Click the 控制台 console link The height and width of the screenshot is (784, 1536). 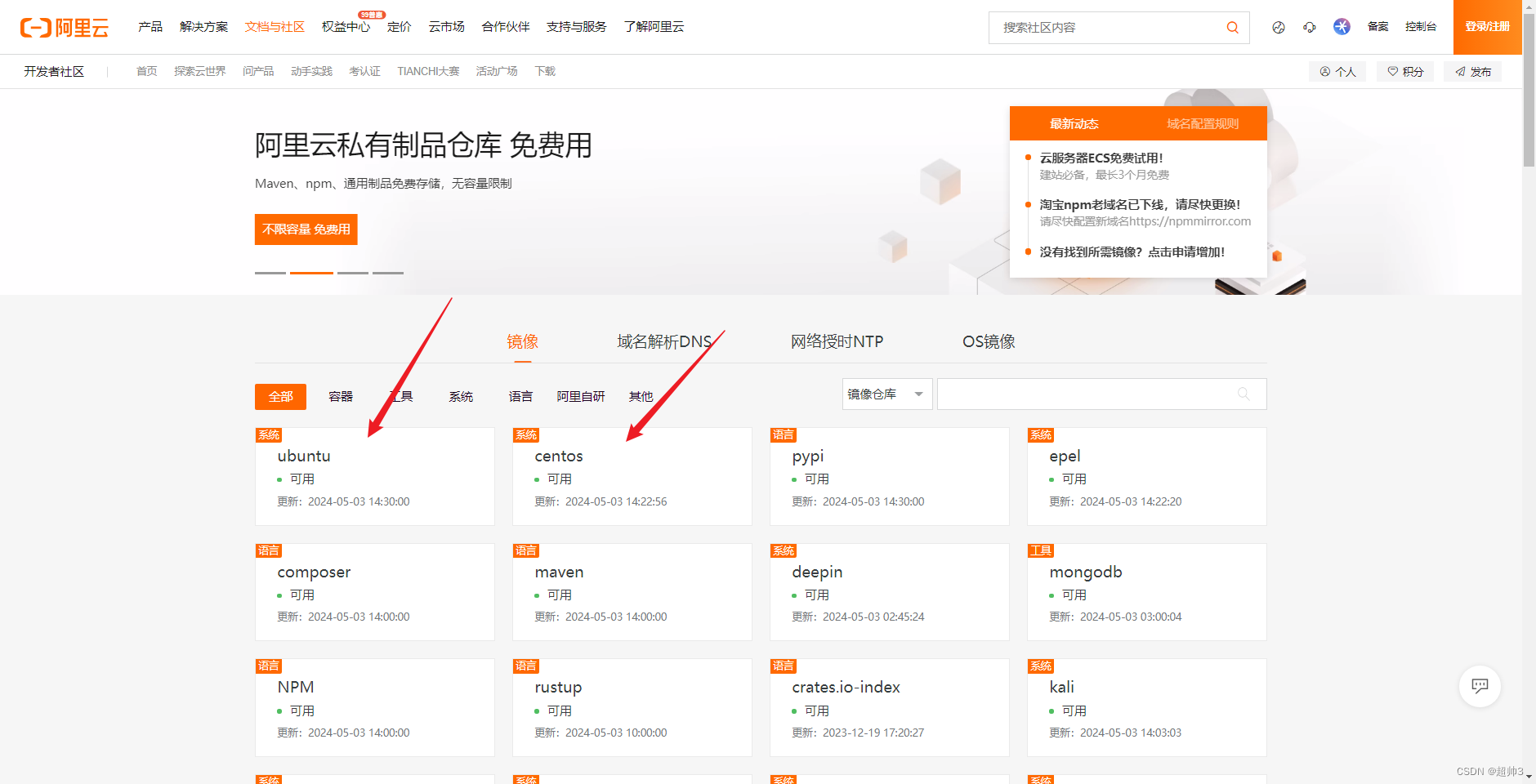(x=1421, y=27)
